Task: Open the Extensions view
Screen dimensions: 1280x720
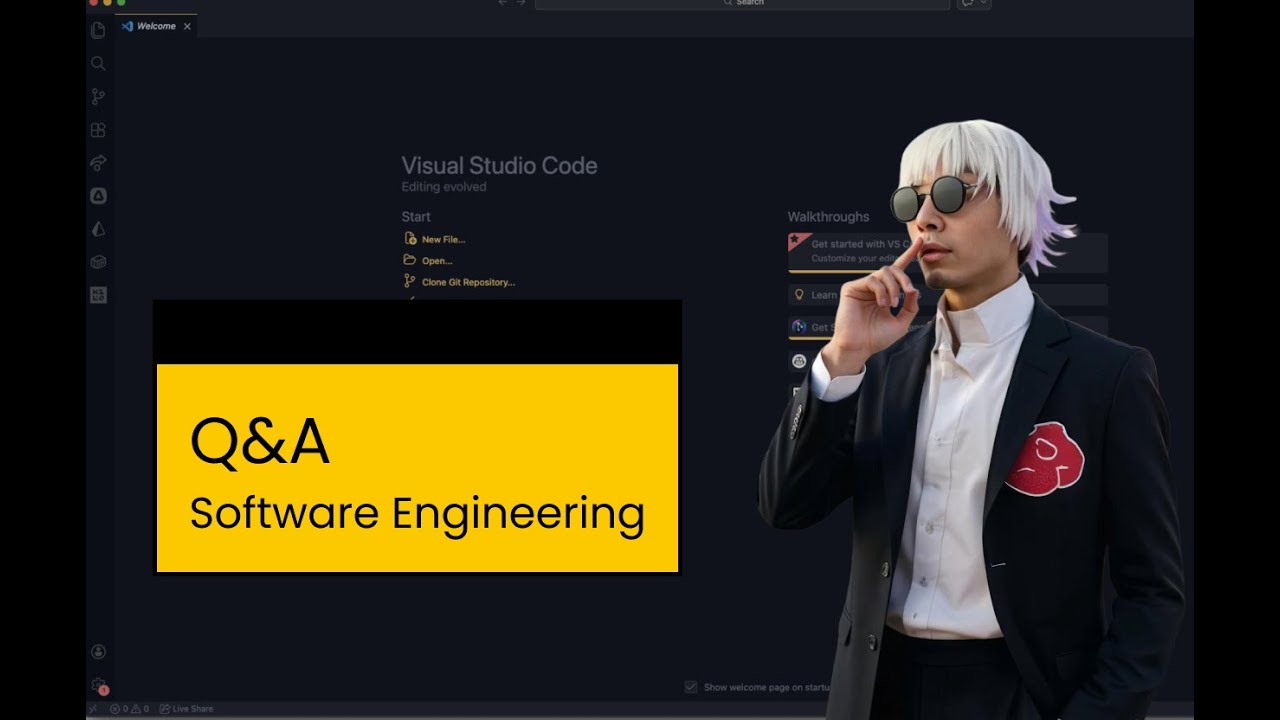Action: pyautogui.click(x=98, y=130)
